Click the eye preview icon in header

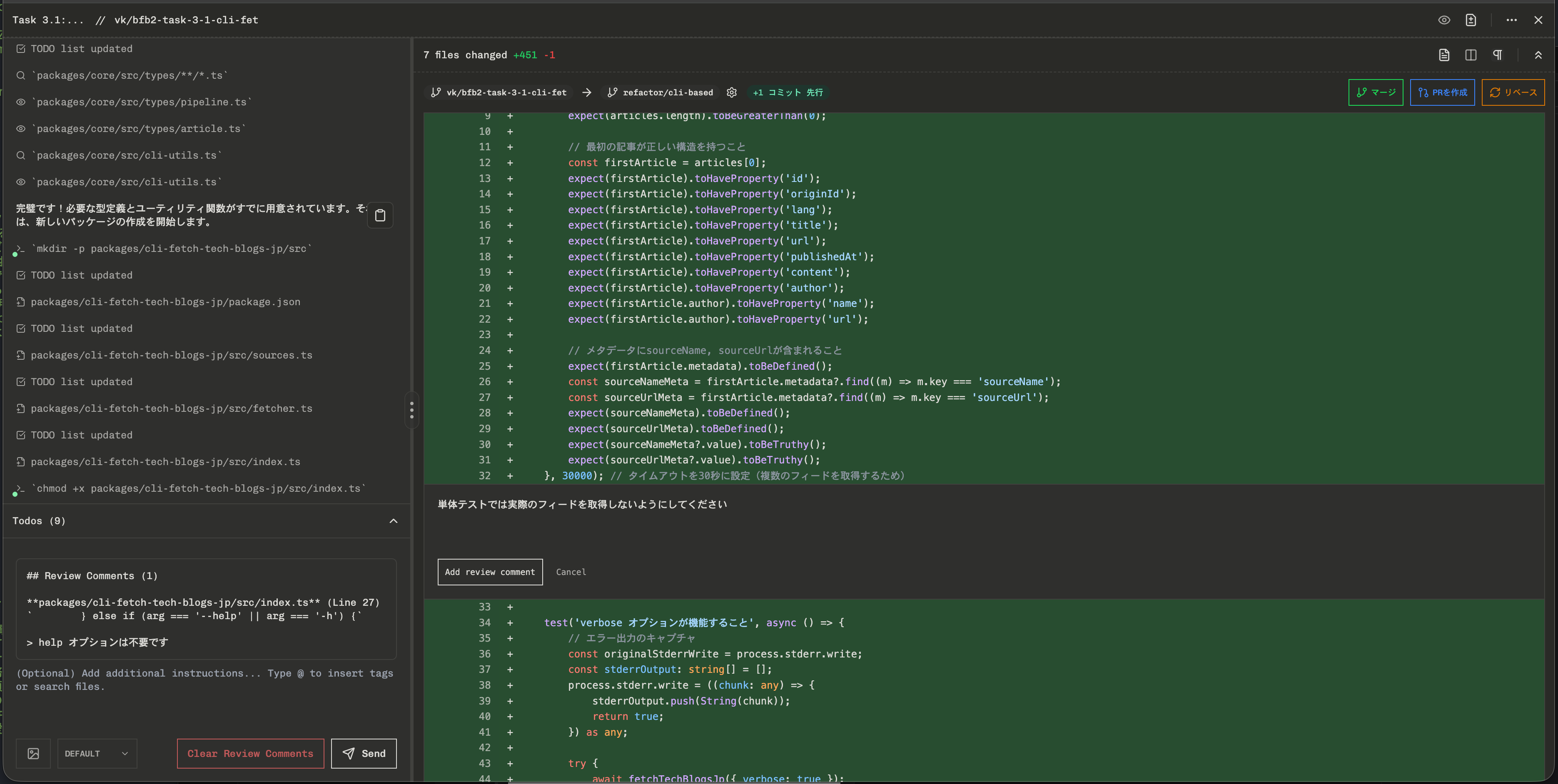pyautogui.click(x=1444, y=20)
